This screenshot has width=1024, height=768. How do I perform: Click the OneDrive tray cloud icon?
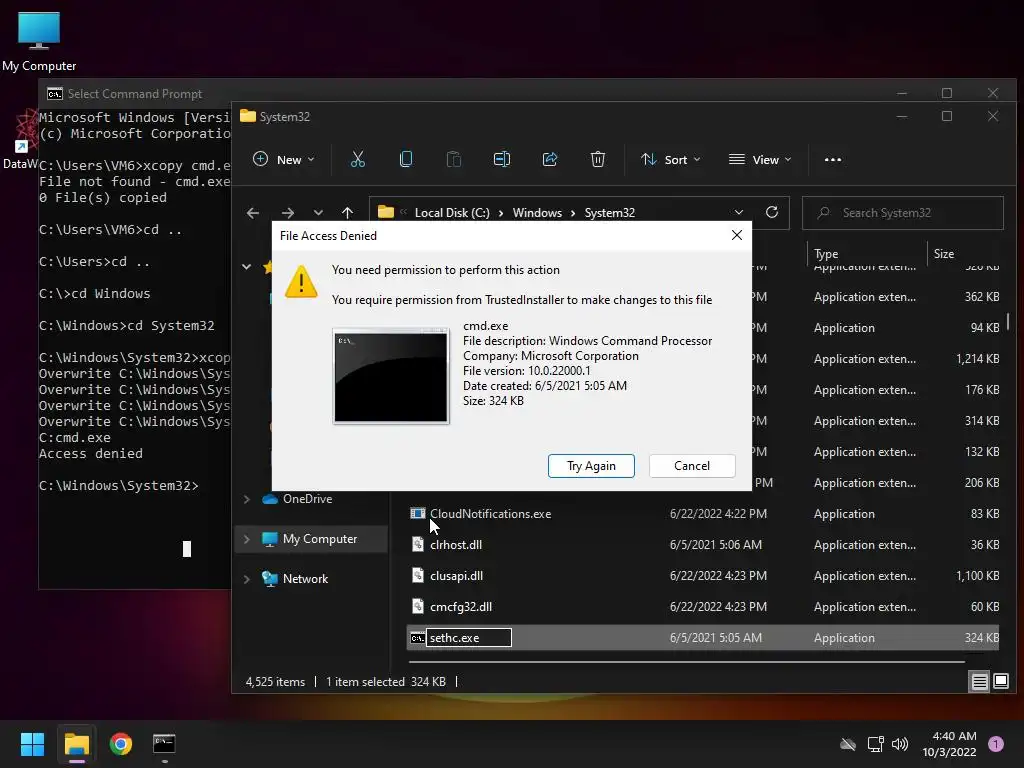[x=848, y=744]
